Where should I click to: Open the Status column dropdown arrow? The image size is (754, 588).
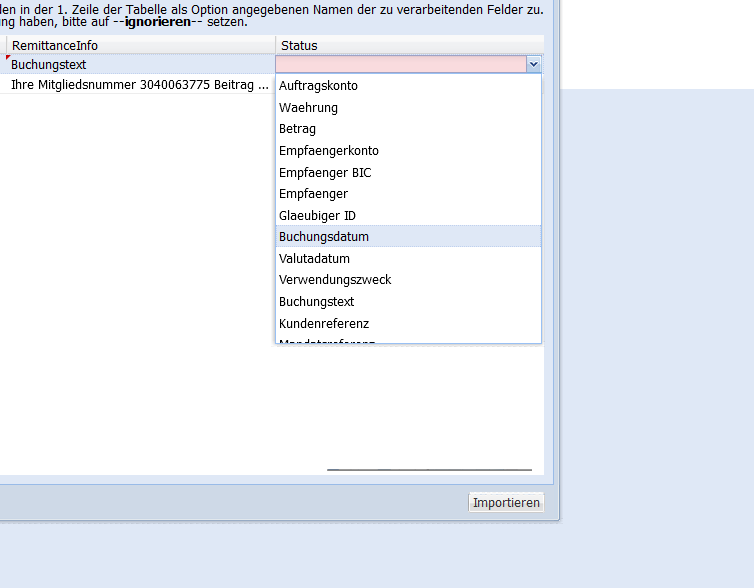534,64
